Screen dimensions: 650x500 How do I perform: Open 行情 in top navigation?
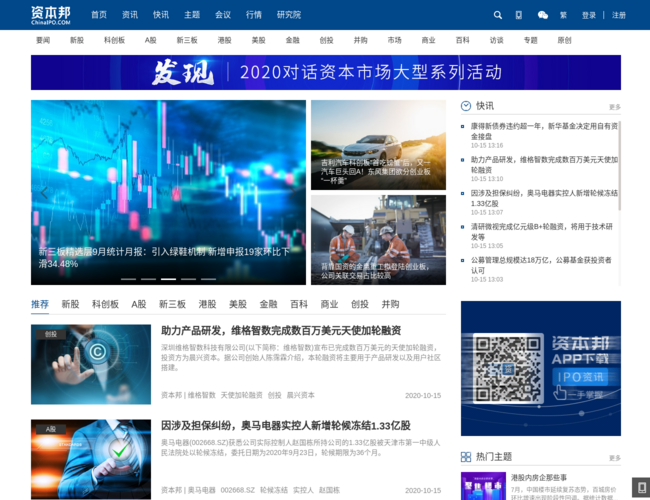click(x=254, y=15)
